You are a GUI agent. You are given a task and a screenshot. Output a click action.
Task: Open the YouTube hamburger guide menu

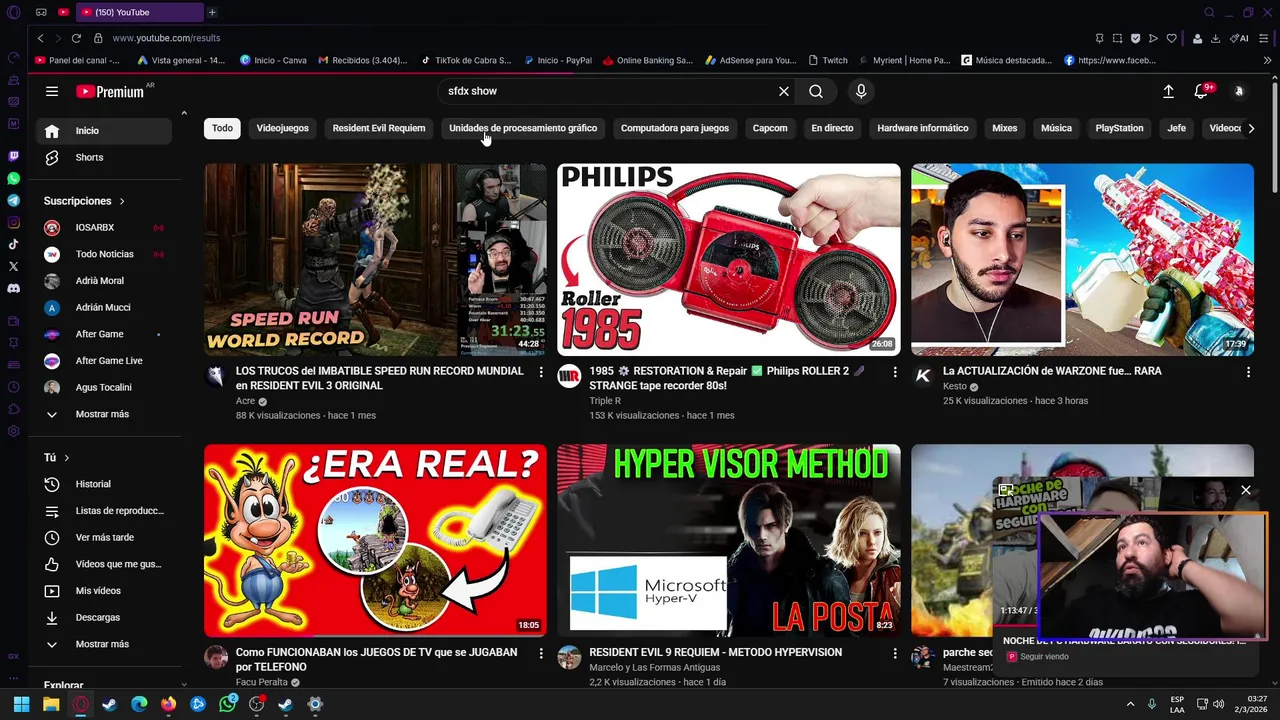point(52,91)
